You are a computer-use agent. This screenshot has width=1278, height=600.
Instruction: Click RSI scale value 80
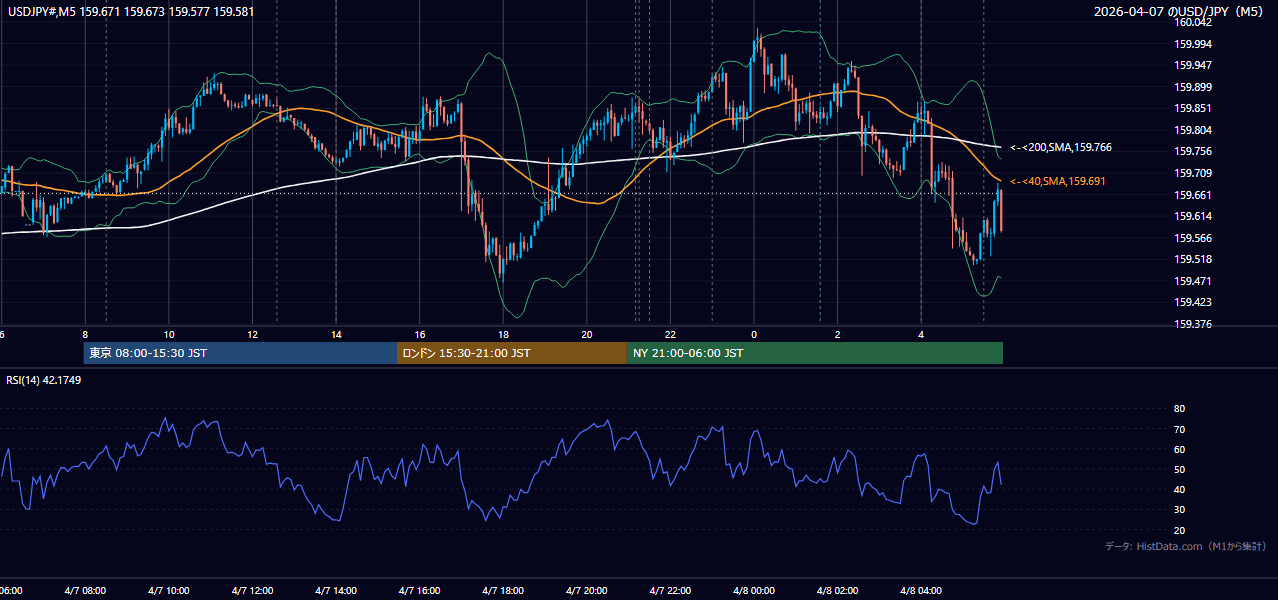point(1179,409)
